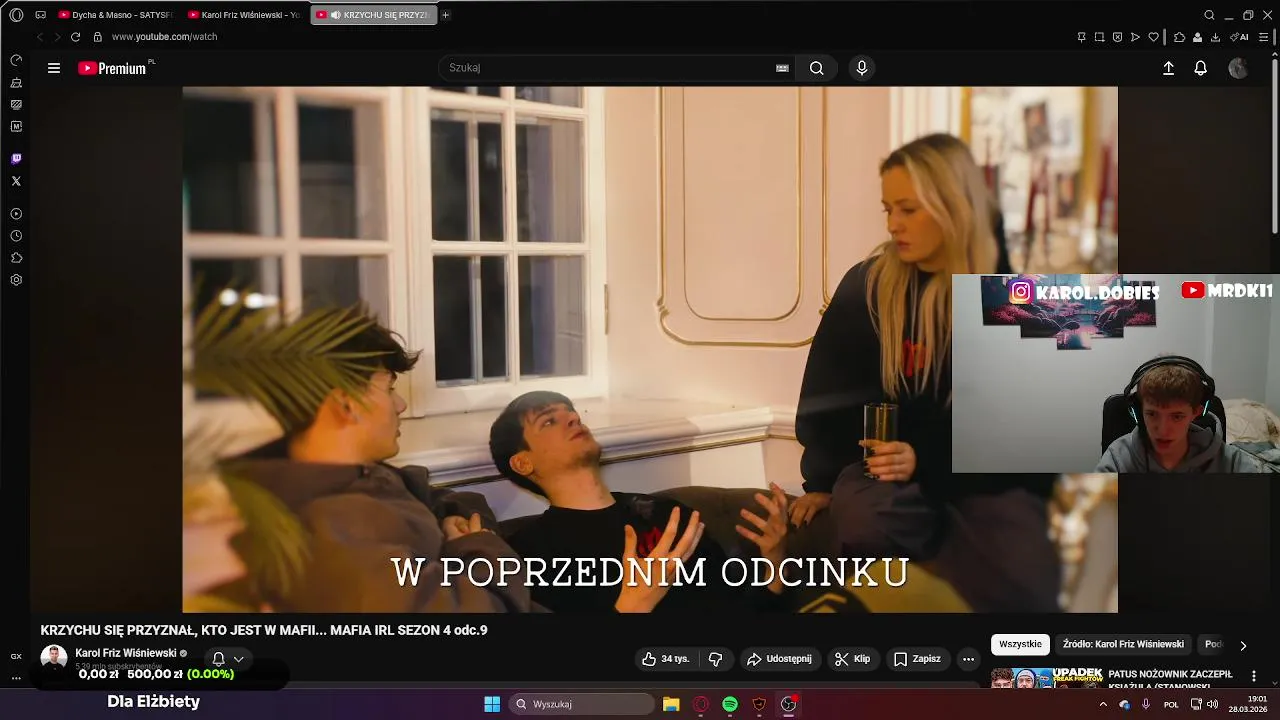Expand subscription options chevron beside bell
The height and width of the screenshot is (720, 1280).
coord(238,659)
